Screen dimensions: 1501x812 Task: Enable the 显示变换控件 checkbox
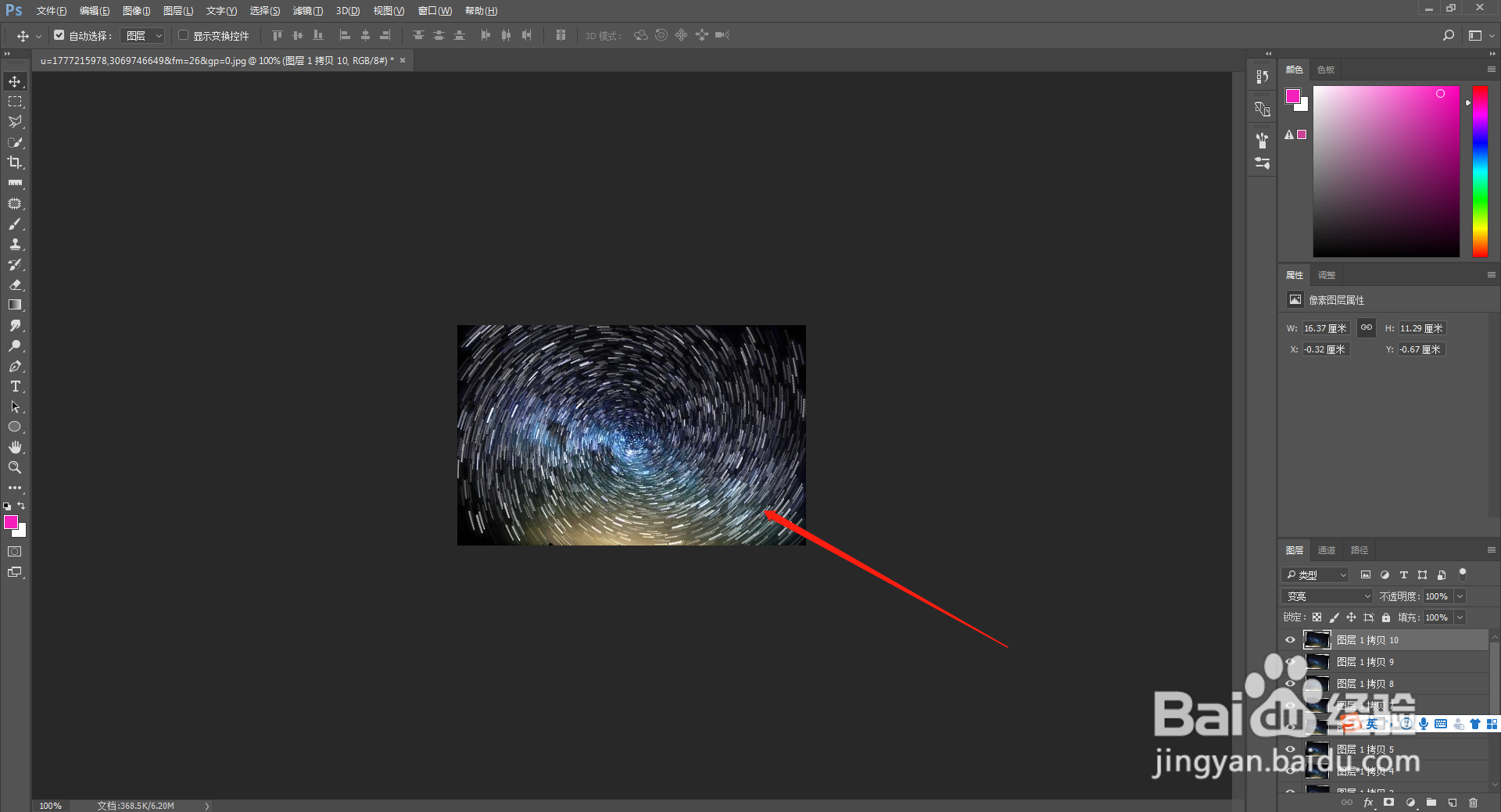(184, 35)
